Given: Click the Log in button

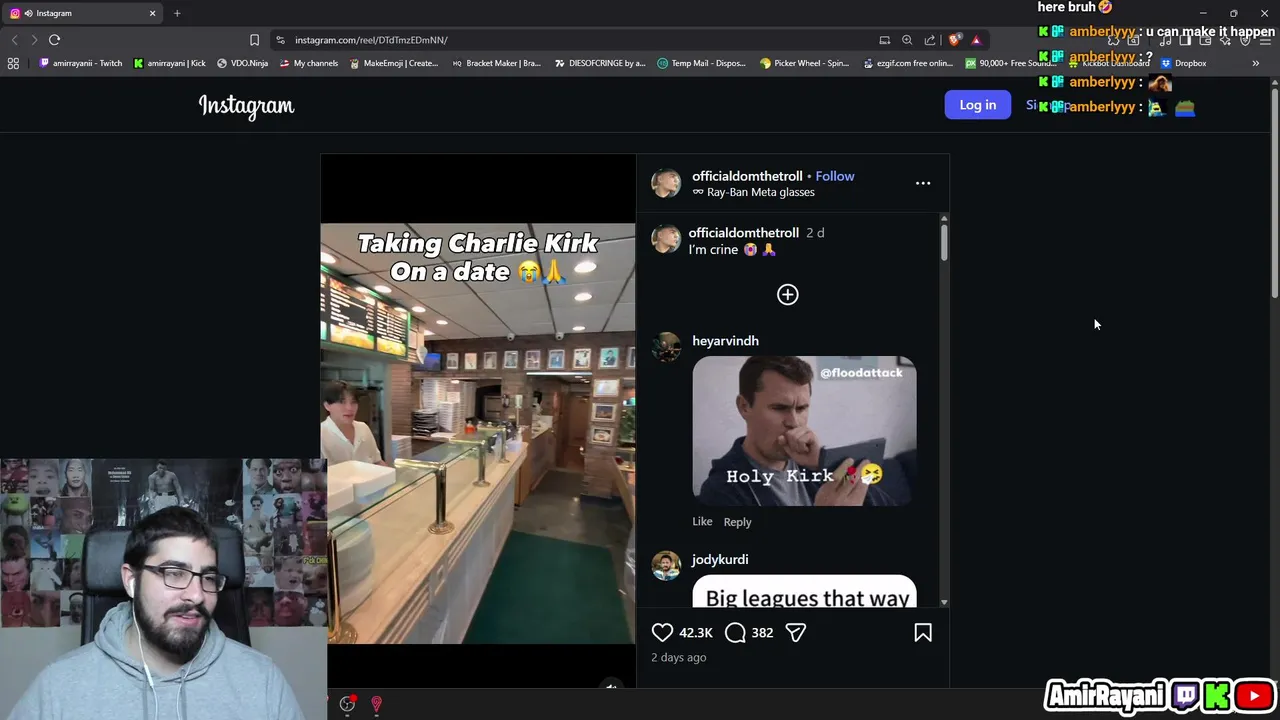Looking at the screenshot, I should (x=977, y=105).
